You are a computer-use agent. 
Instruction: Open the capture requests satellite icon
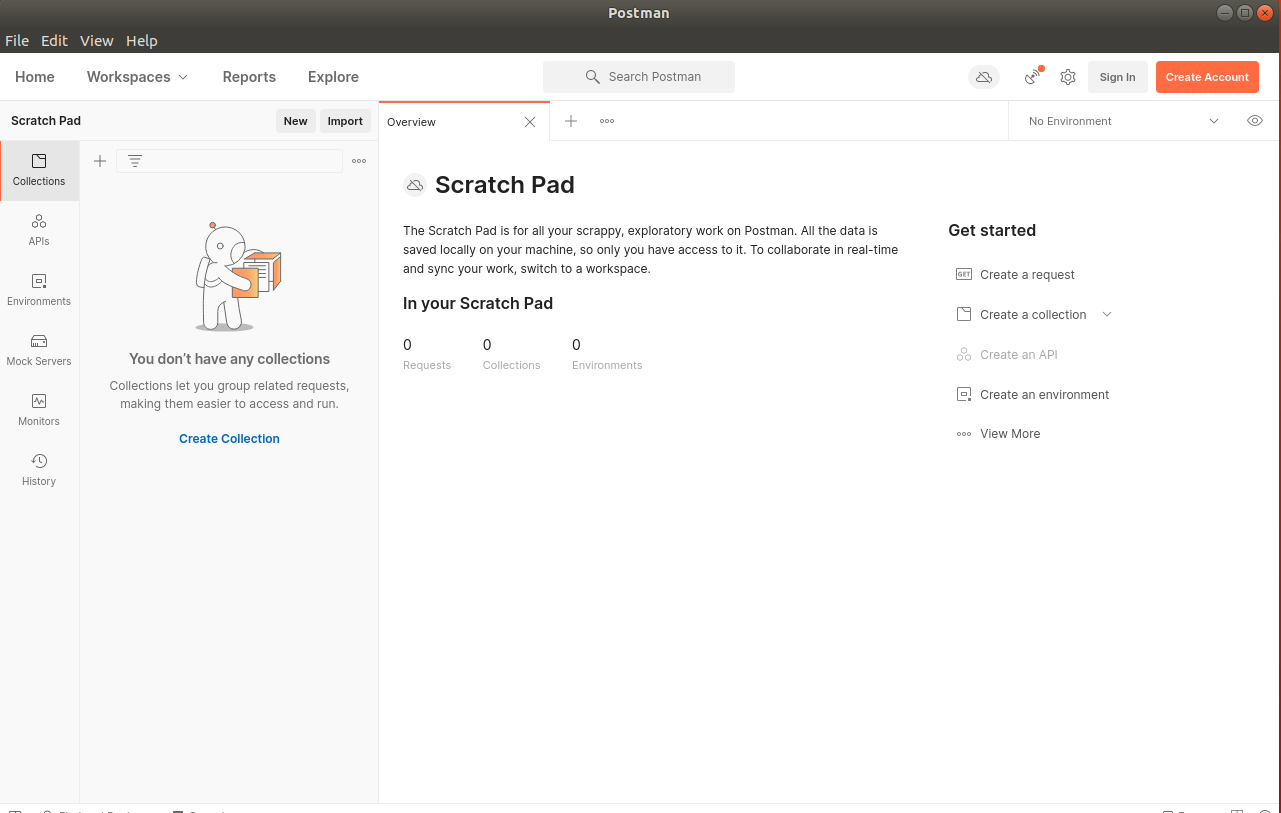point(1033,77)
